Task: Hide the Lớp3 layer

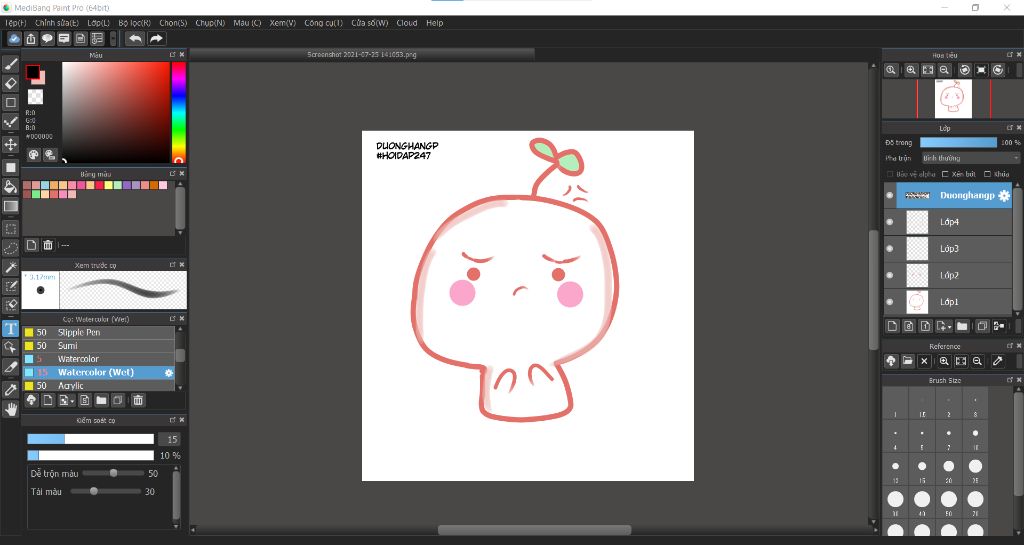Action: 889,249
